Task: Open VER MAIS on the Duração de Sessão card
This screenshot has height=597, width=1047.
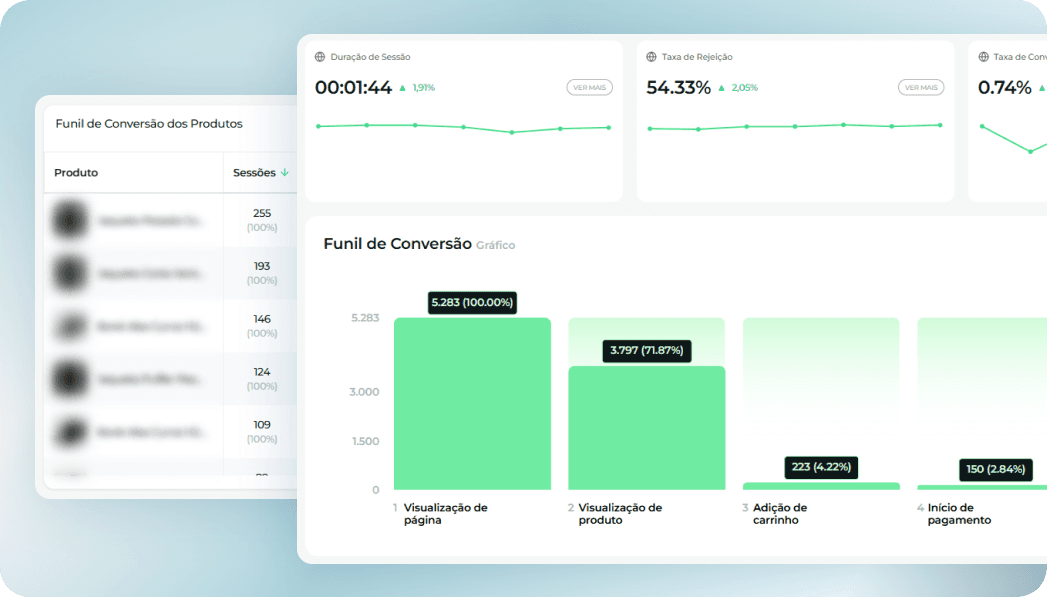Action: [x=589, y=87]
